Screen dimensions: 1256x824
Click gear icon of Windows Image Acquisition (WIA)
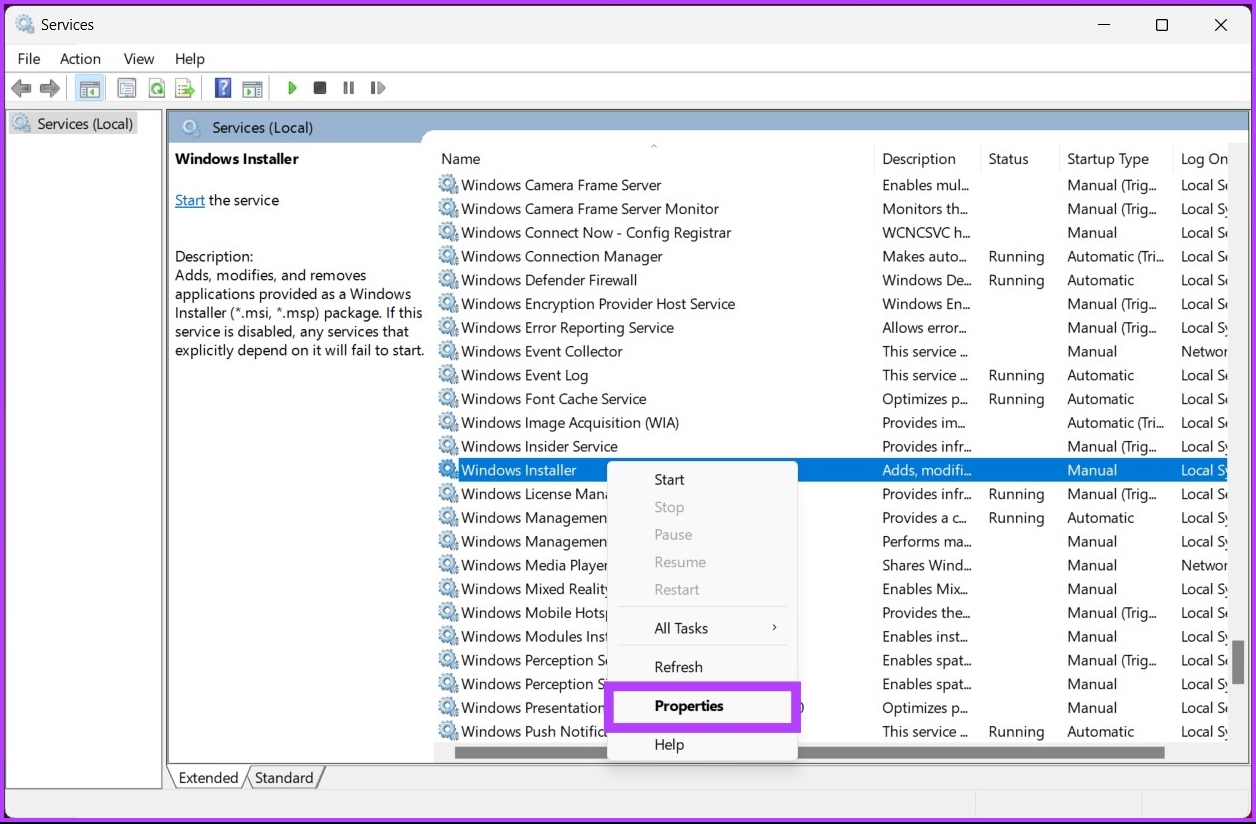click(x=448, y=422)
